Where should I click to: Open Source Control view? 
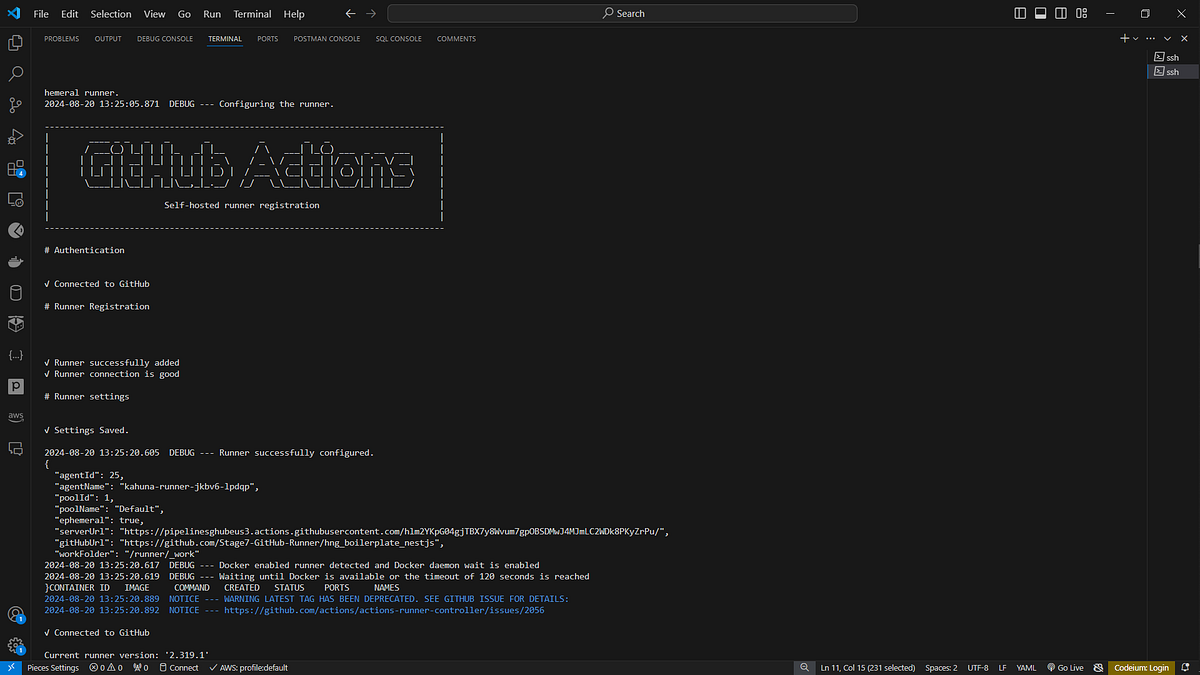click(x=15, y=105)
